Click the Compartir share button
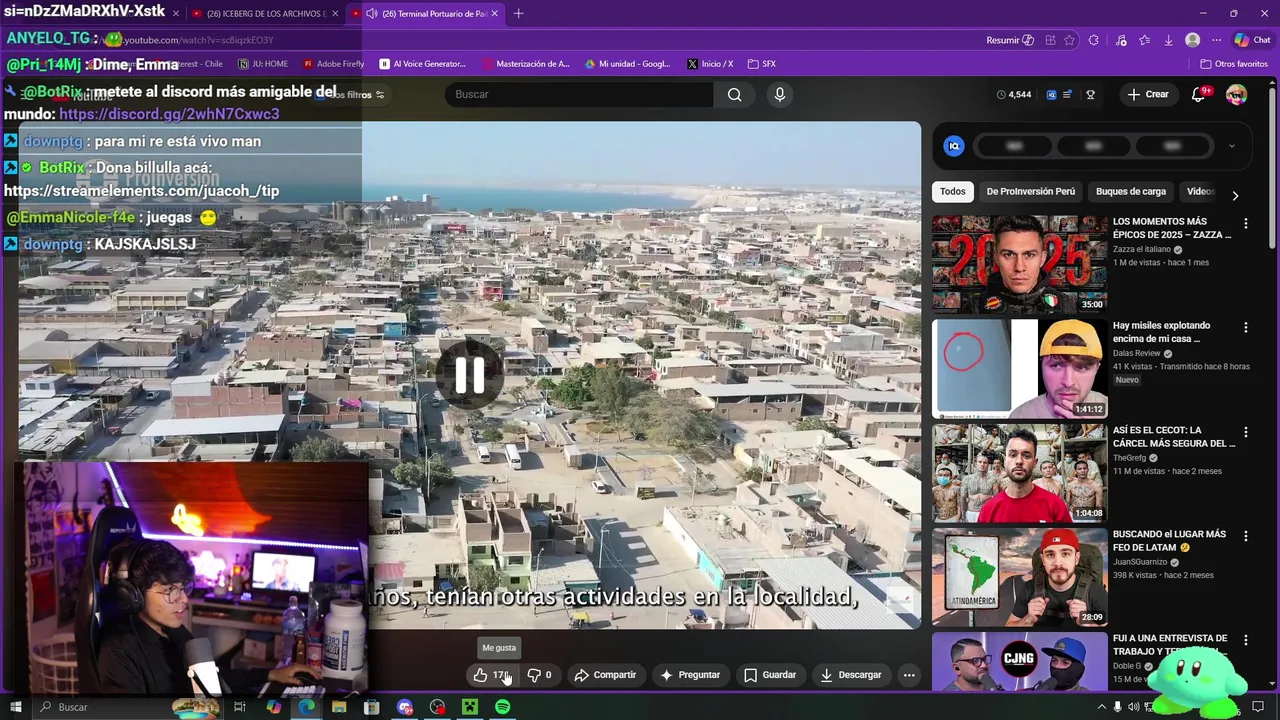 point(605,675)
